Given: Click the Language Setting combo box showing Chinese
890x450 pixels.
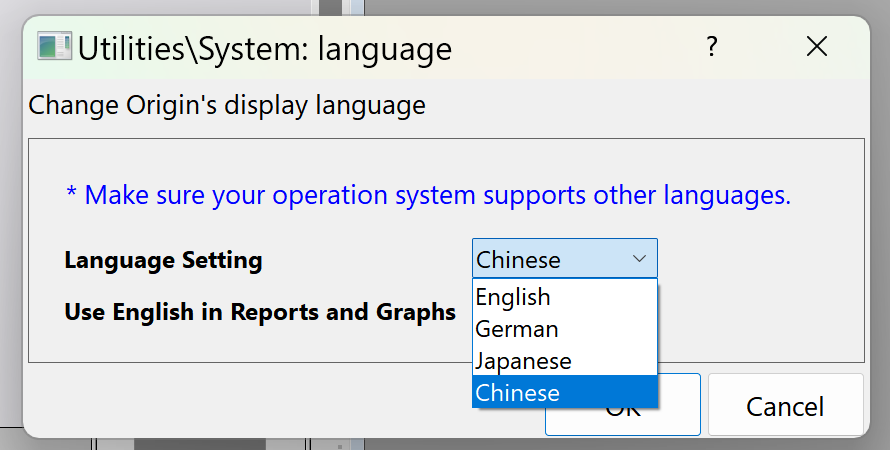Looking at the screenshot, I should coord(550,259).
